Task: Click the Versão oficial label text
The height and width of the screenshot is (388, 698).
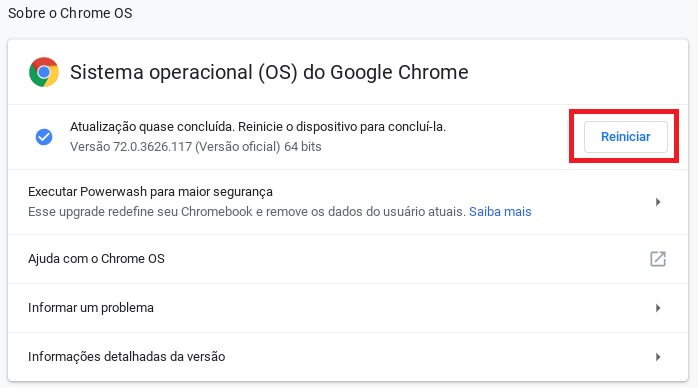Action: pyautogui.click(x=238, y=146)
